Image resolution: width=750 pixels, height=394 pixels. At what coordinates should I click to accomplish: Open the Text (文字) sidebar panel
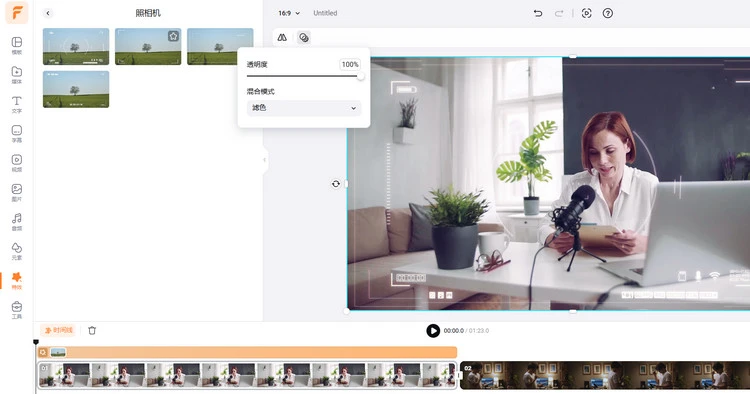(17, 104)
